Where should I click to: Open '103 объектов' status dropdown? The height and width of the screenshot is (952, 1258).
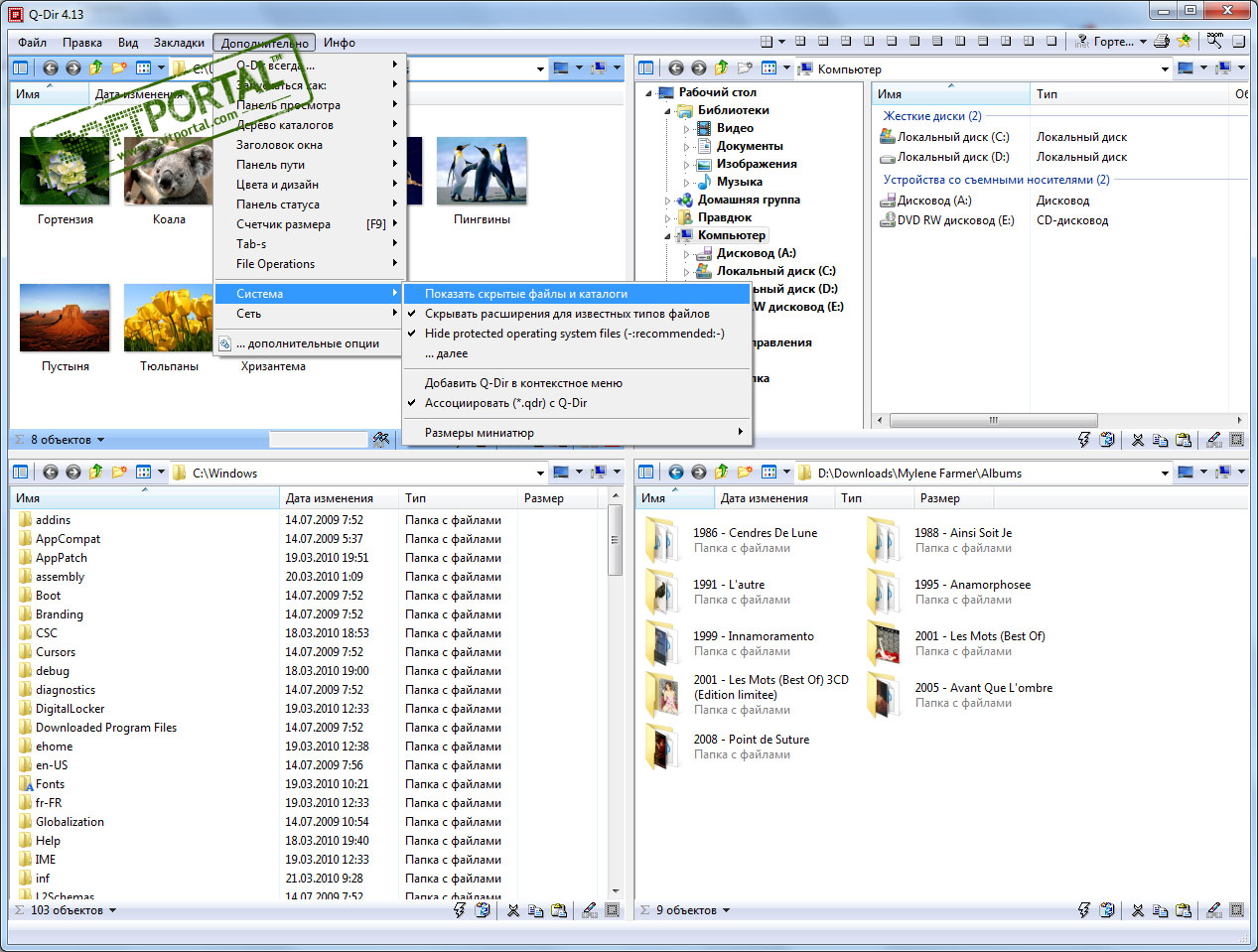pos(112,910)
